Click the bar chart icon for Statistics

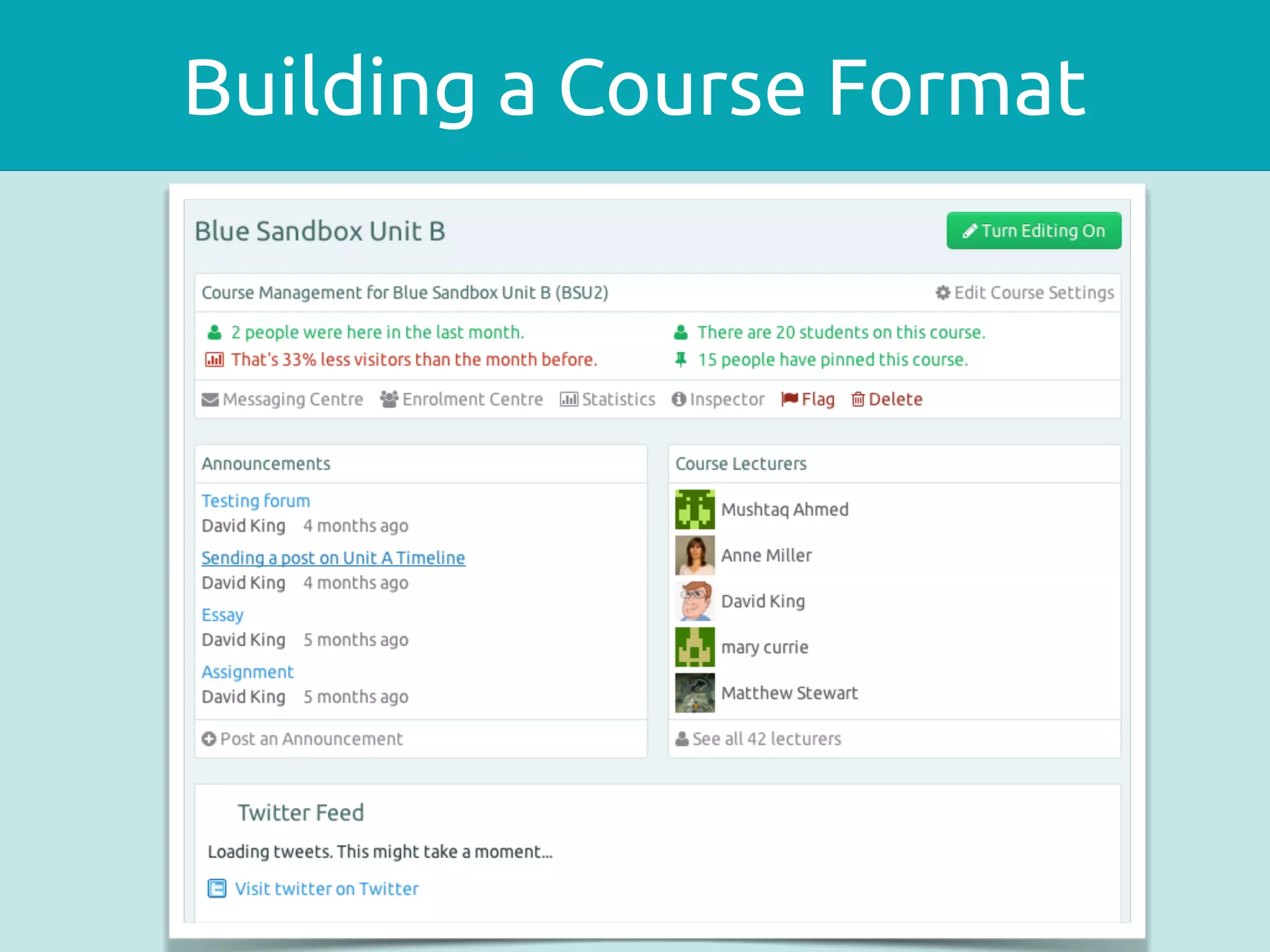[x=569, y=400]
